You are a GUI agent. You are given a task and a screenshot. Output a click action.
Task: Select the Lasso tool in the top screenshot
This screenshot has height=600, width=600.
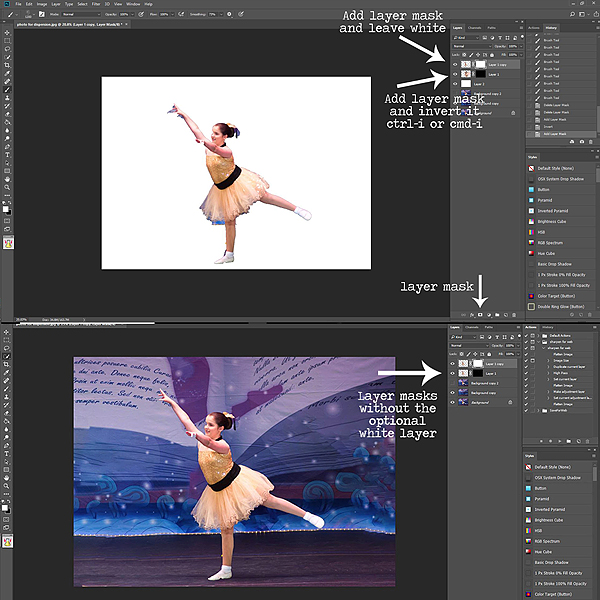point(7,49)
